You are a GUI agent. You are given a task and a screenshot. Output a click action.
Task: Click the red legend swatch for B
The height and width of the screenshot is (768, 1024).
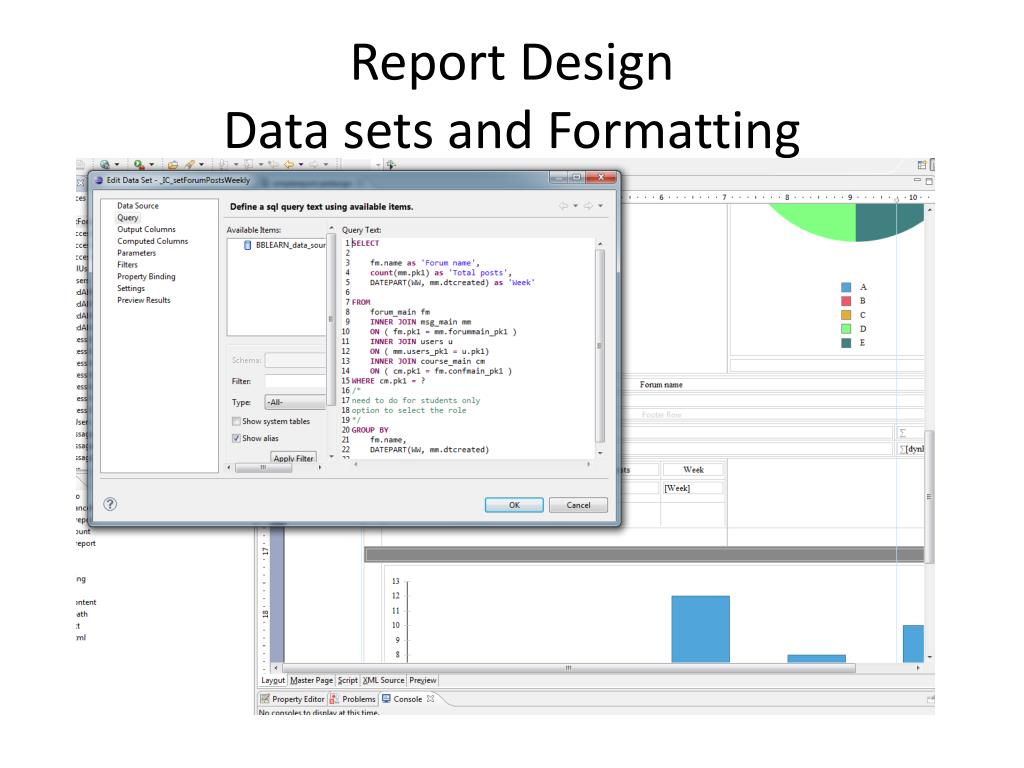(846, 300)
